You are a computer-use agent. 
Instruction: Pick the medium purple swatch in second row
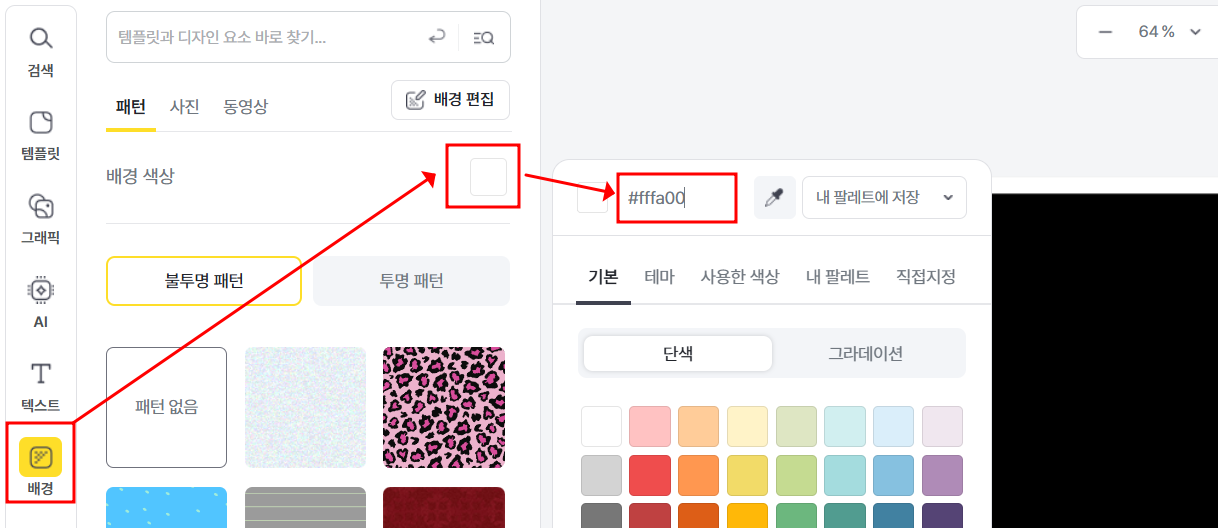943,475
